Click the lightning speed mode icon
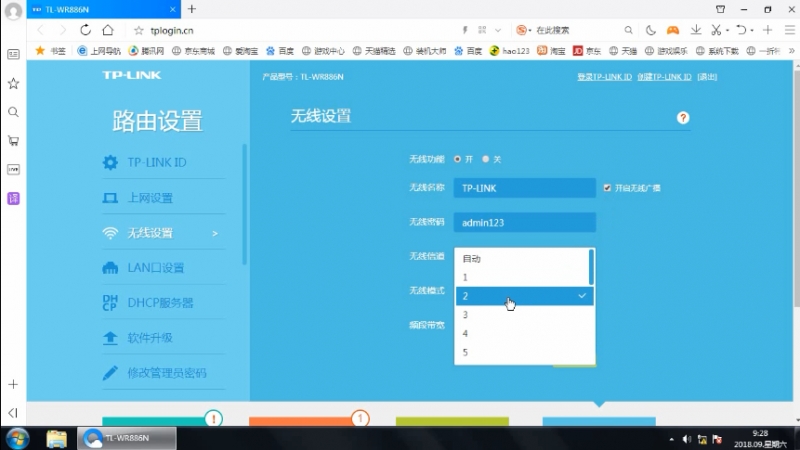 (465, 31)
